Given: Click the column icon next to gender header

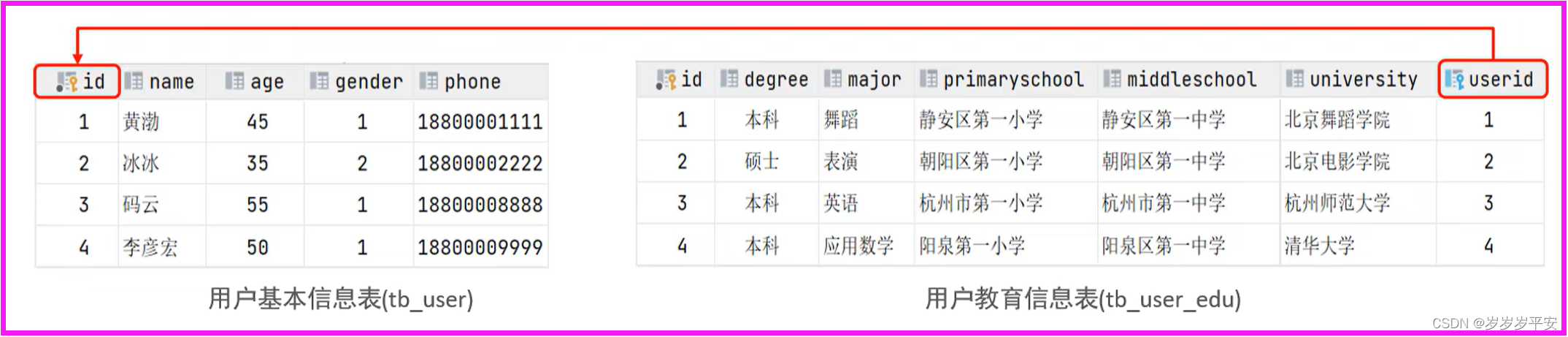Looking at the screenshot, I should (x=319, y=81).
